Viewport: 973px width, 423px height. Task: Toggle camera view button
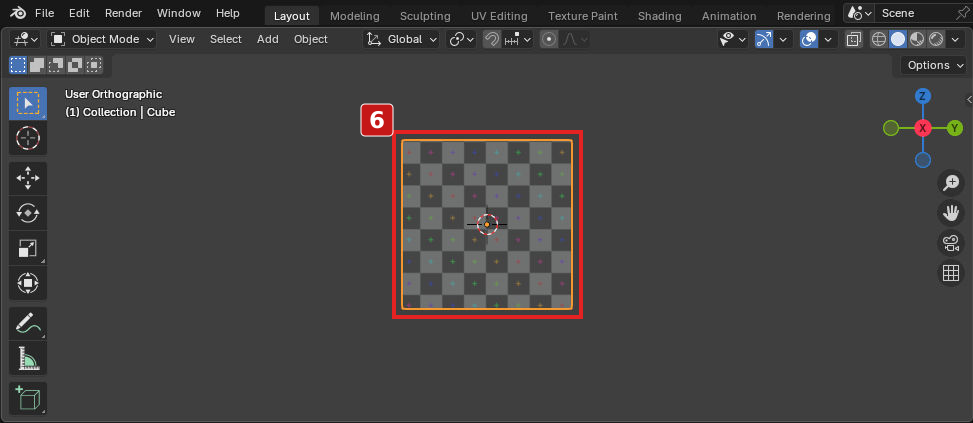tap(951, 243)
